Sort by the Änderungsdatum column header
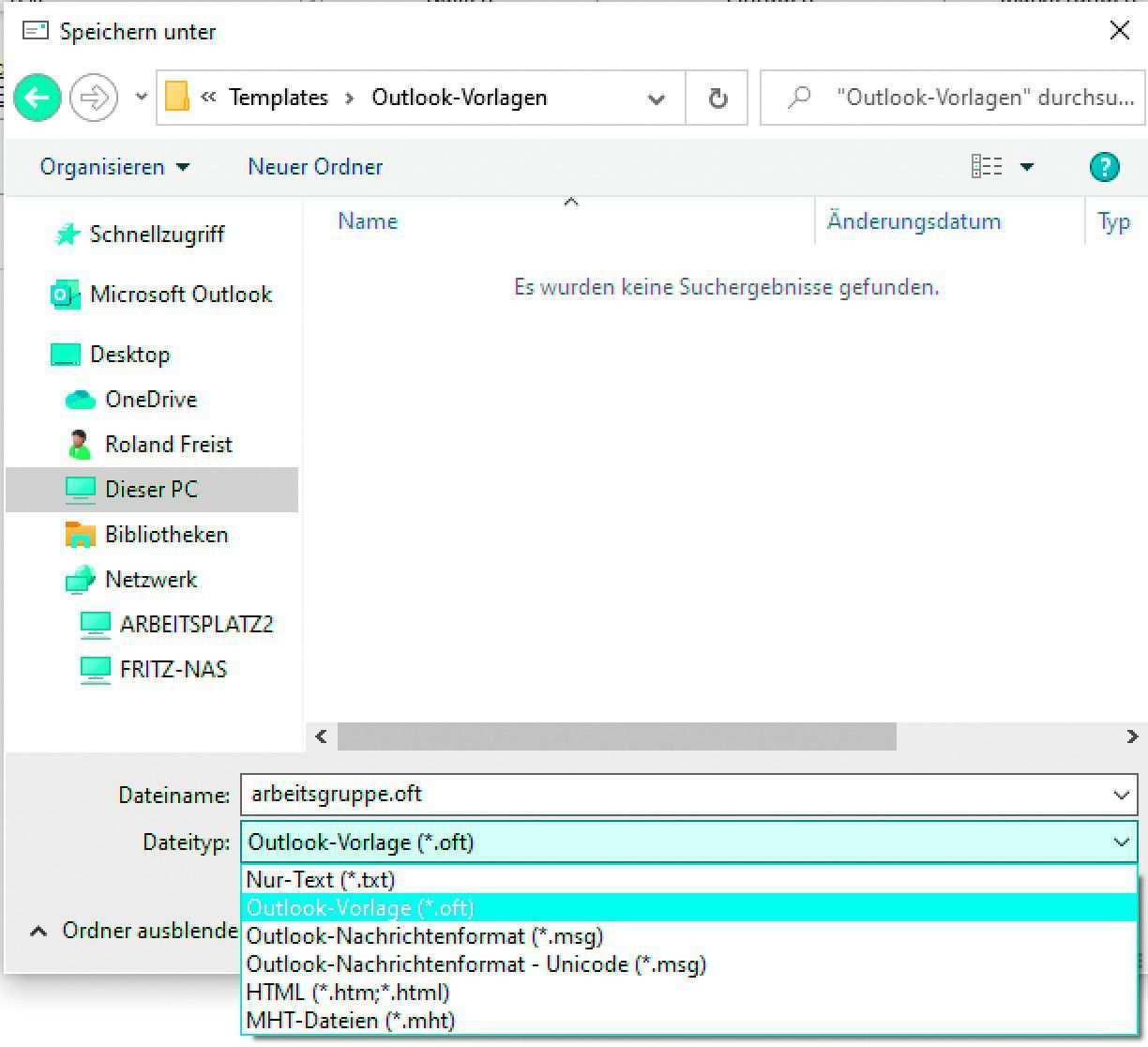 pos(914,221)
